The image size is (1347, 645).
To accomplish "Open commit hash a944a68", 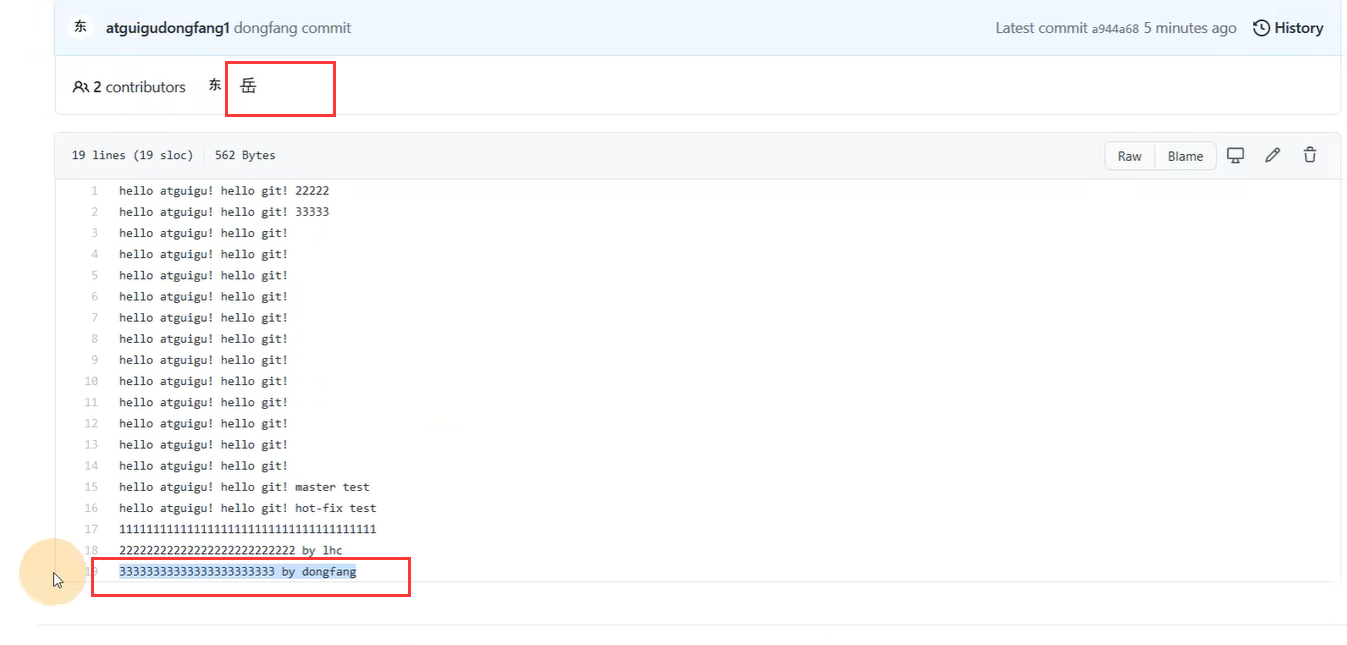I will coord(1115,29).
